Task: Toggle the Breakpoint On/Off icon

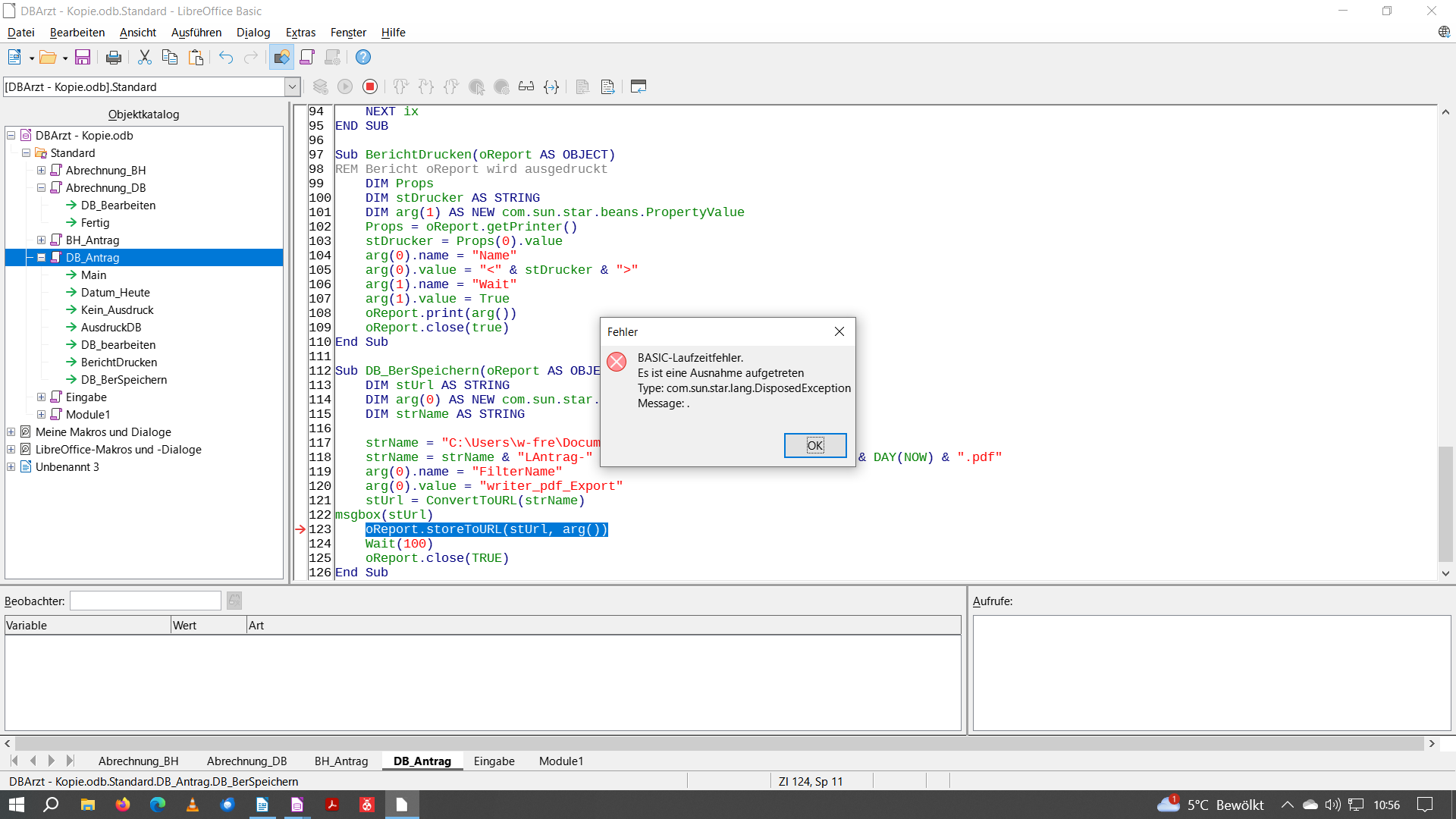Action: (x=476, y=86)
